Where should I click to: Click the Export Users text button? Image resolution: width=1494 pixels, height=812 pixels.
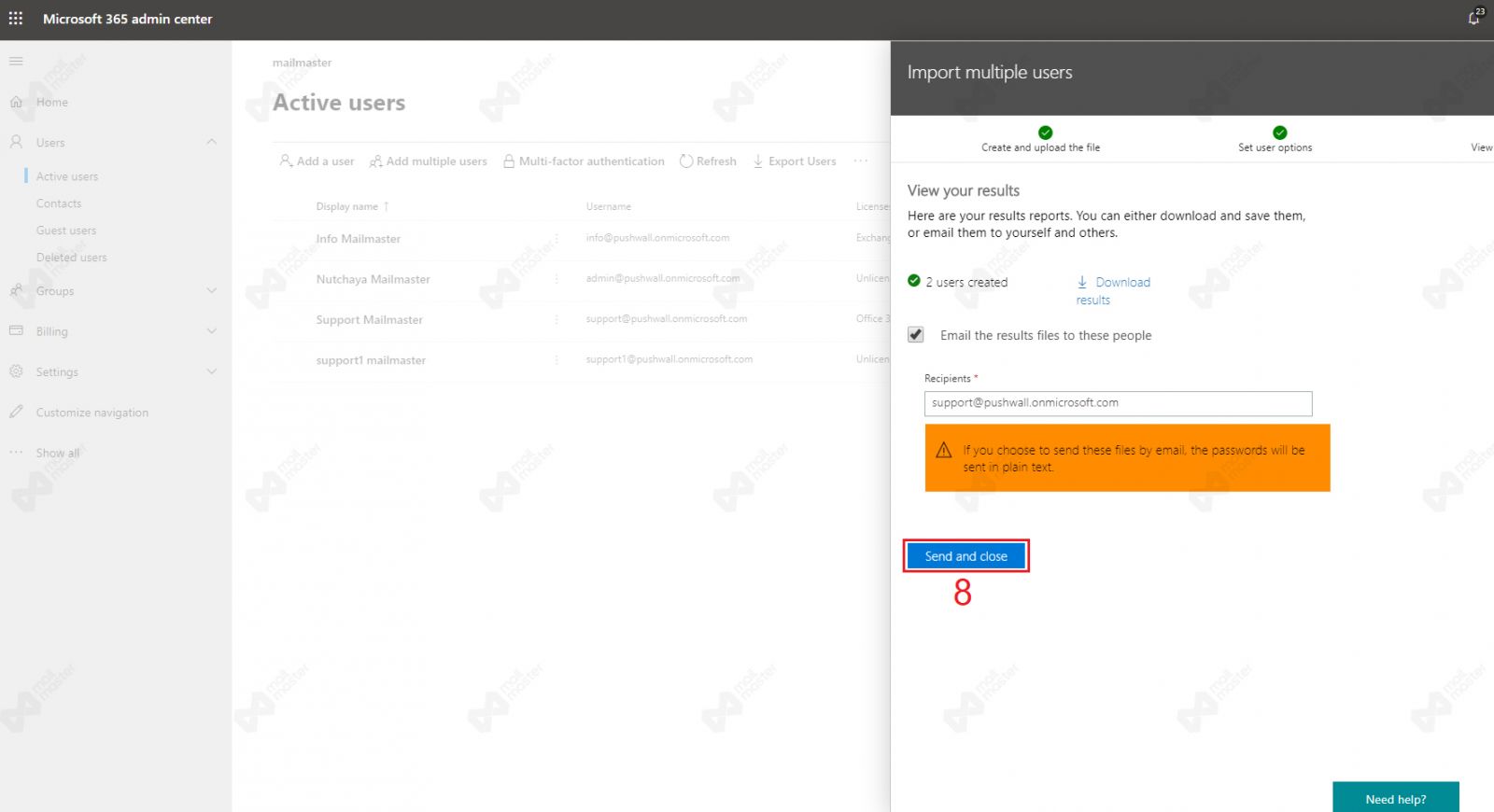click(x=802, y=161)
